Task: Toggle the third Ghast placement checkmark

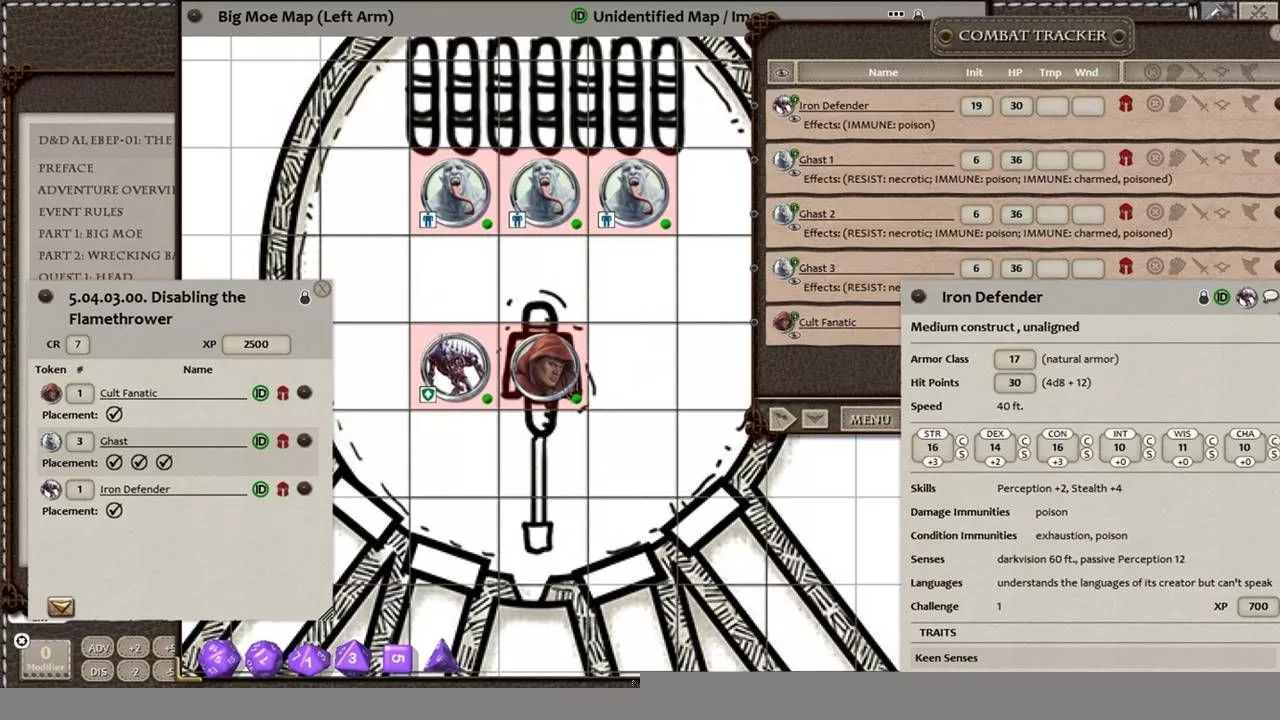Action: 164,462
